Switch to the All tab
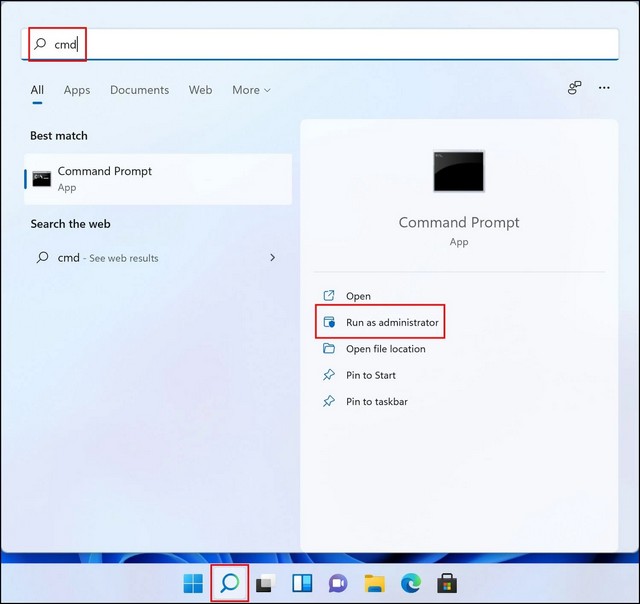The width and height of the screenshot is (640, 604). click(37, 90)
